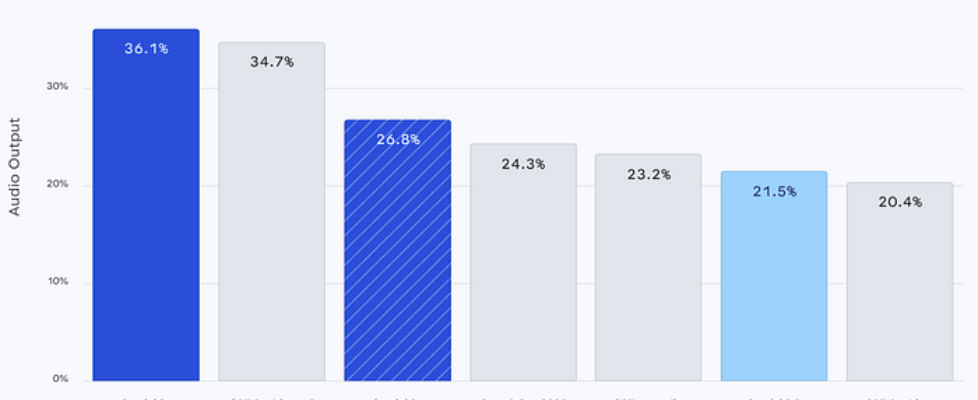Click the 34.7% data label text
Viewport: 978px width, 400px height.
(x=272, y=62)
